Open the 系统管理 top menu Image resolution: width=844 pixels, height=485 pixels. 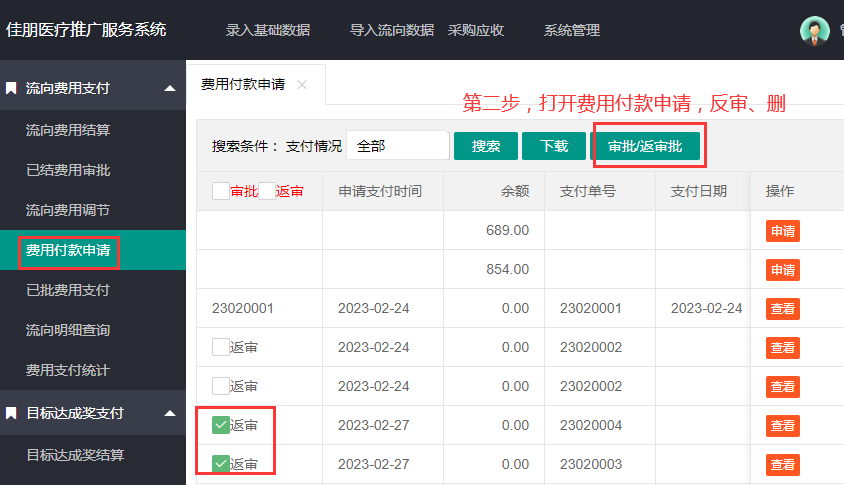(x=572, y=30)
